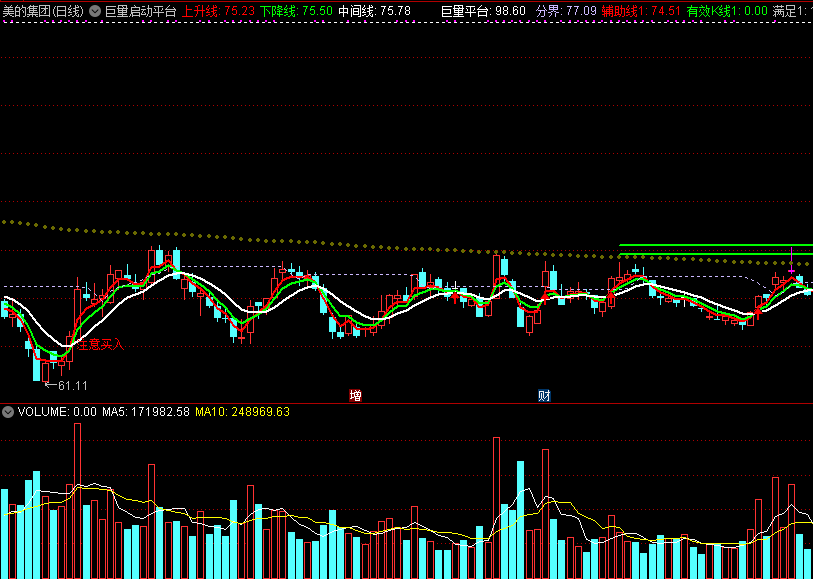Click the 巨量启动平台 indicator name
The width and height of the screenshot is (813, 579).
coord(140,11)
